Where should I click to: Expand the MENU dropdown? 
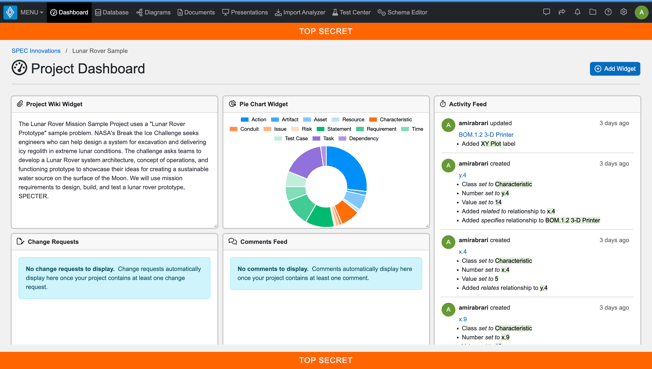(32, 12)
